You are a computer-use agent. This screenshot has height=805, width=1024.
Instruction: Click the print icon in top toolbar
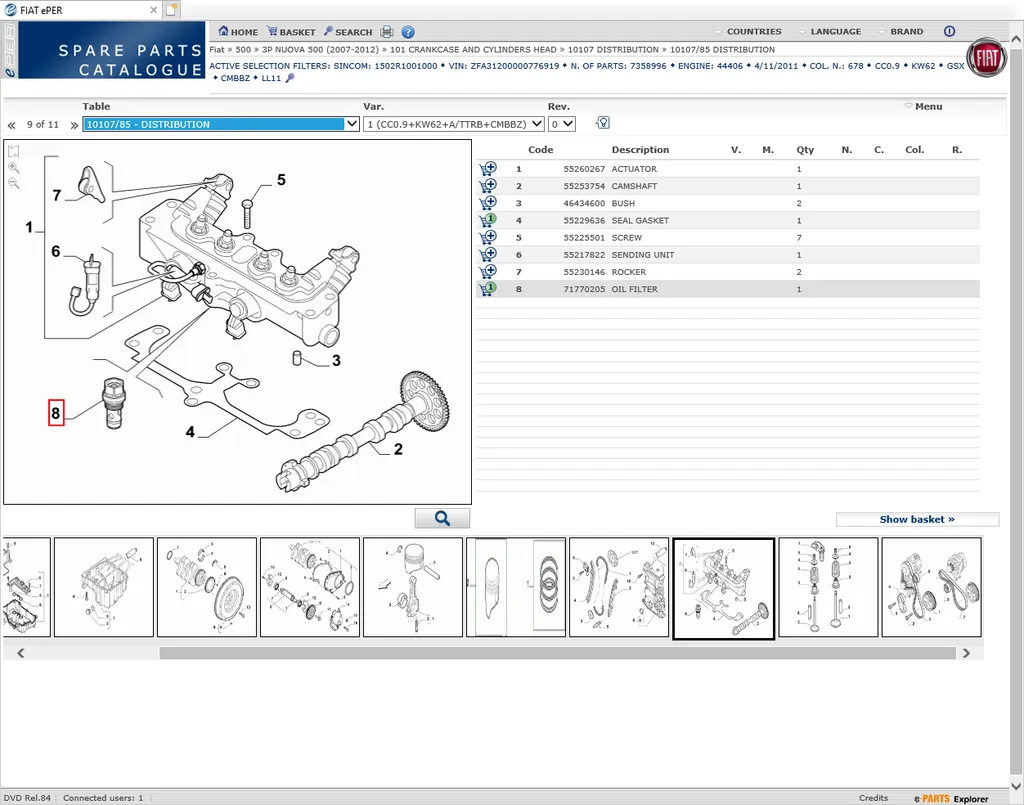coord(387,32)
